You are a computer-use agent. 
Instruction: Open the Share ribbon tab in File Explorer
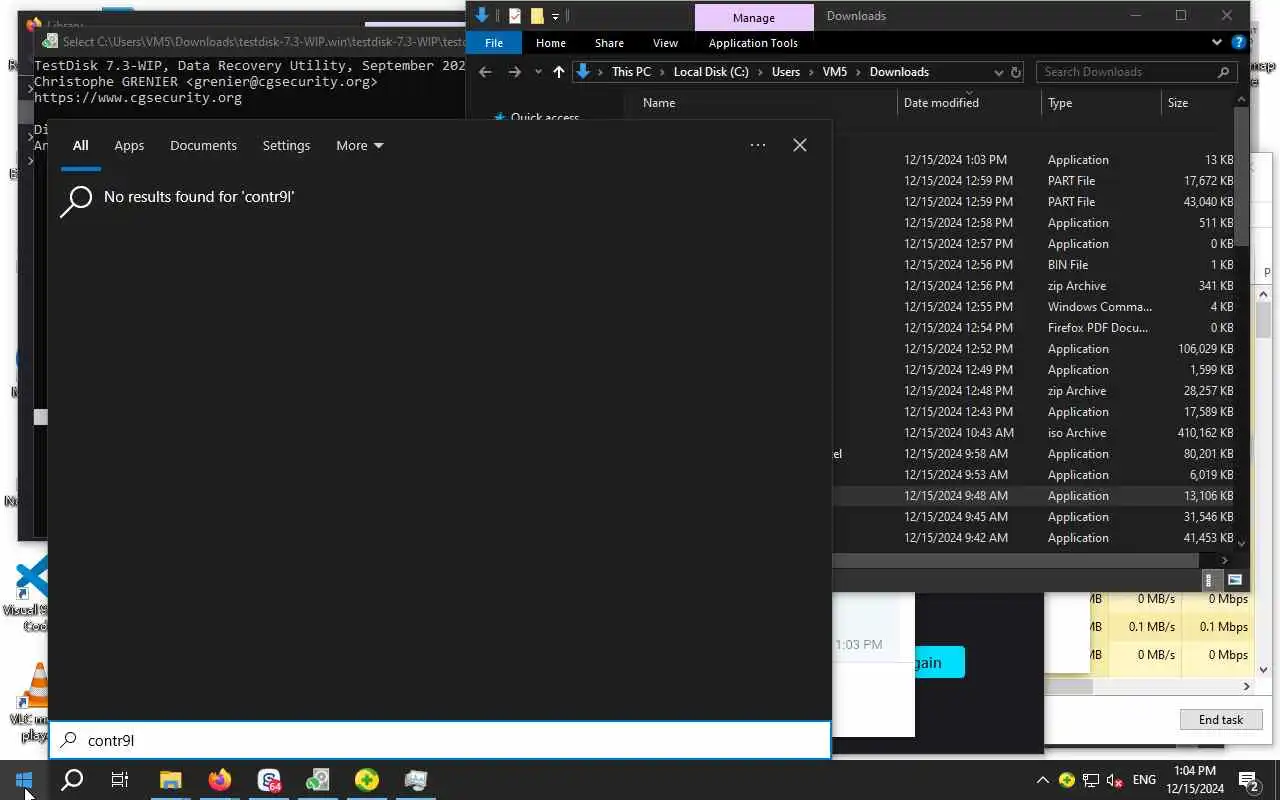point(609,43)
